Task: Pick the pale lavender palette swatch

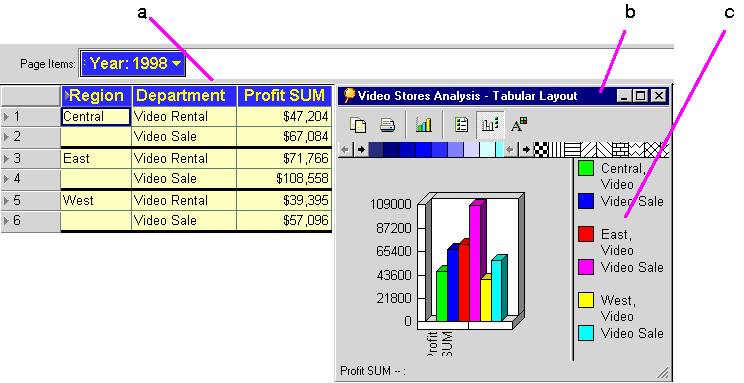Action: tap(472, 150)
